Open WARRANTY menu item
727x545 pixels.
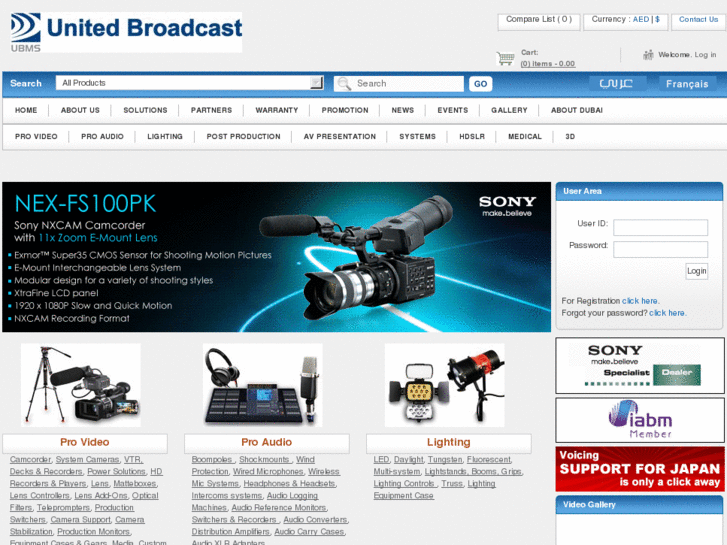(x=277, y=110)
